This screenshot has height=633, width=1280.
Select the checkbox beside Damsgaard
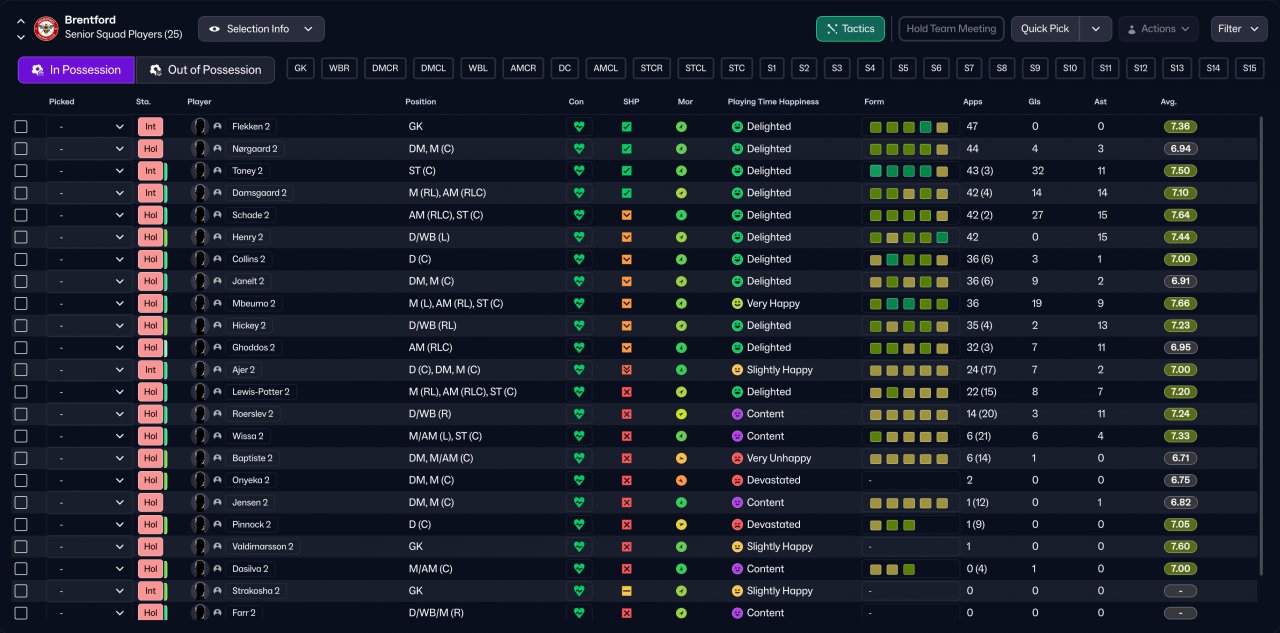click(x=21, y=193)
